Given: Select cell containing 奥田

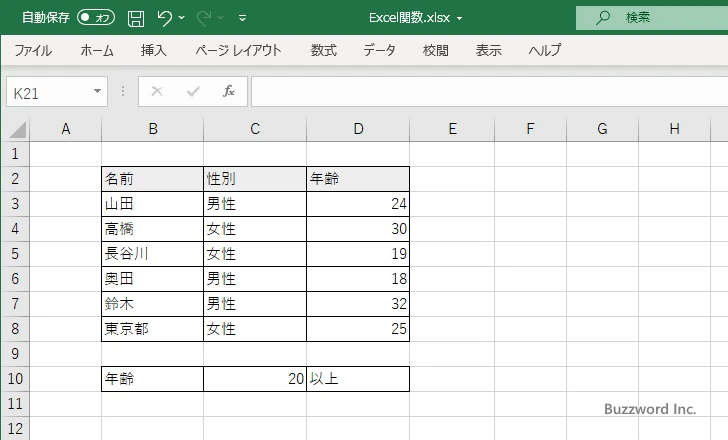Looking at the screenshot, I should point(152,279).
